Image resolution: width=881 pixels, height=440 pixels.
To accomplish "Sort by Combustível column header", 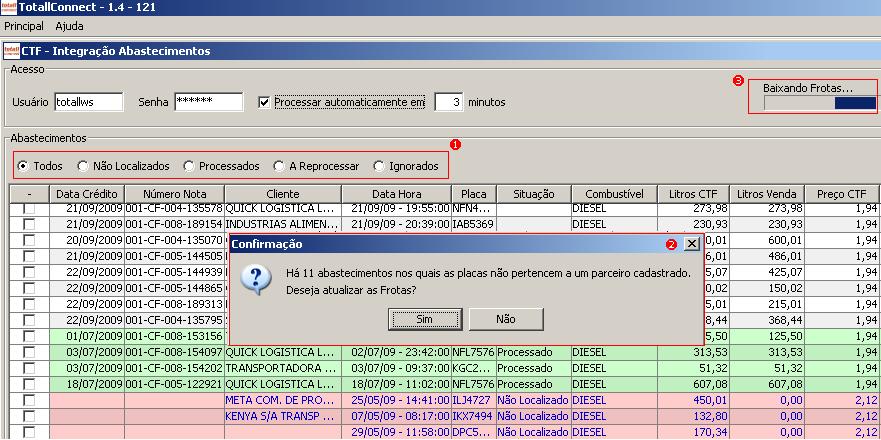I will pos(615,194).
